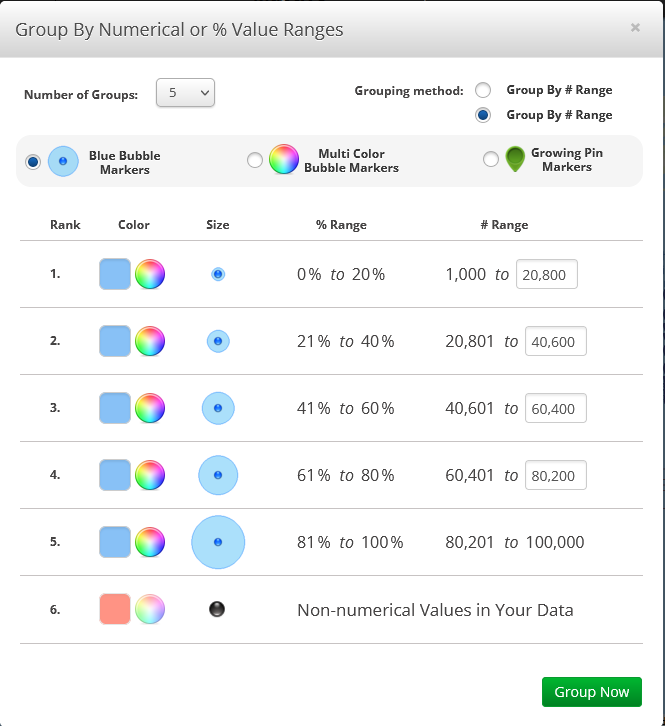Click the Multi Color bubble icon
This screenshot has height=726, width=665.
pos(284,159)
